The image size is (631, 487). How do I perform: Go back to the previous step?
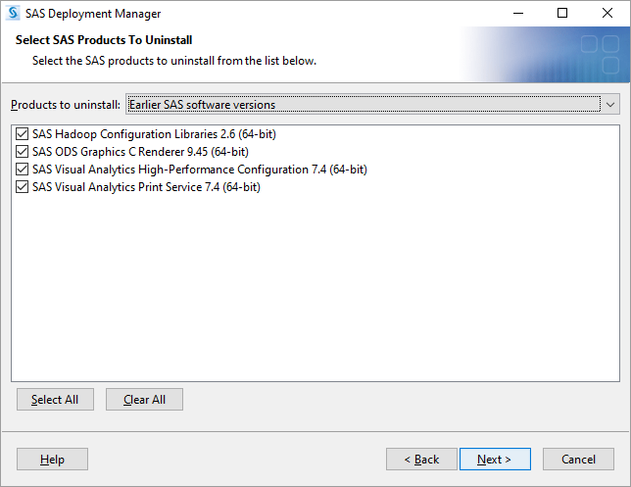pos(421,459)
